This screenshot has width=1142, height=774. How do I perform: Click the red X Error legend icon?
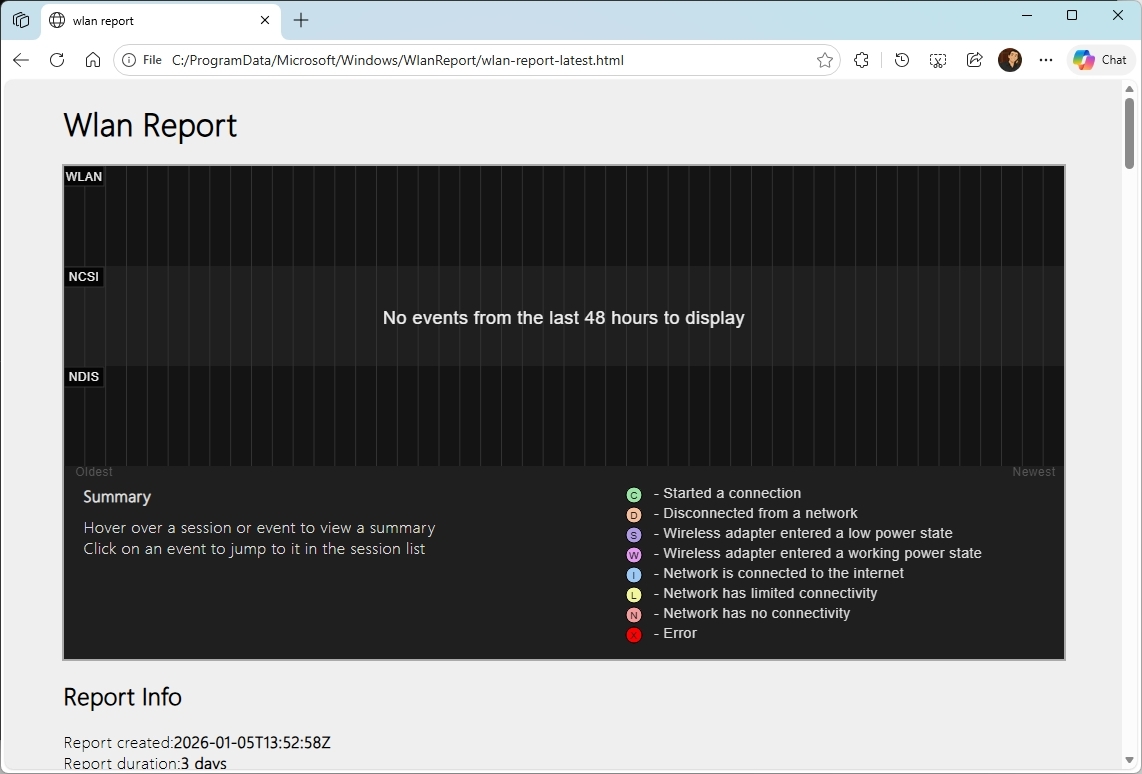point(634,635)
